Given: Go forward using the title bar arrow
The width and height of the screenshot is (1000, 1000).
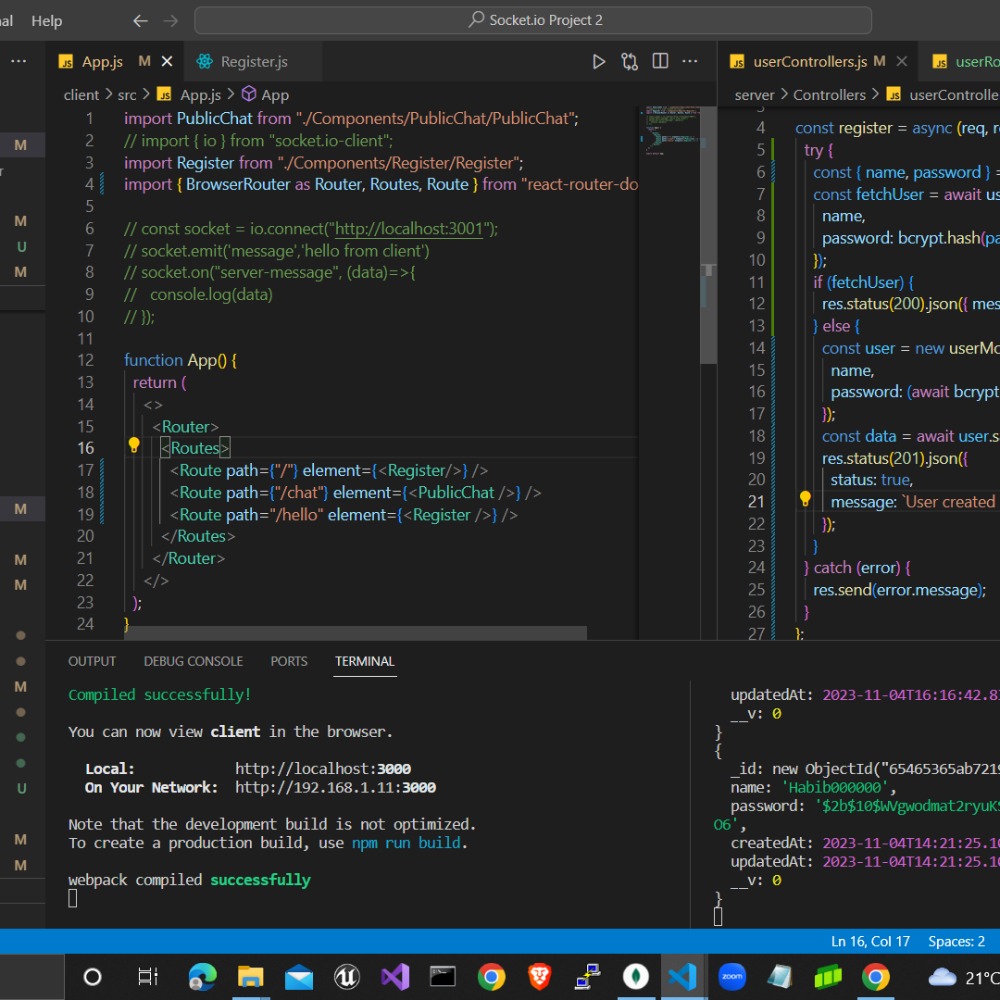Looking at the screenshot, I should (171, 20).
